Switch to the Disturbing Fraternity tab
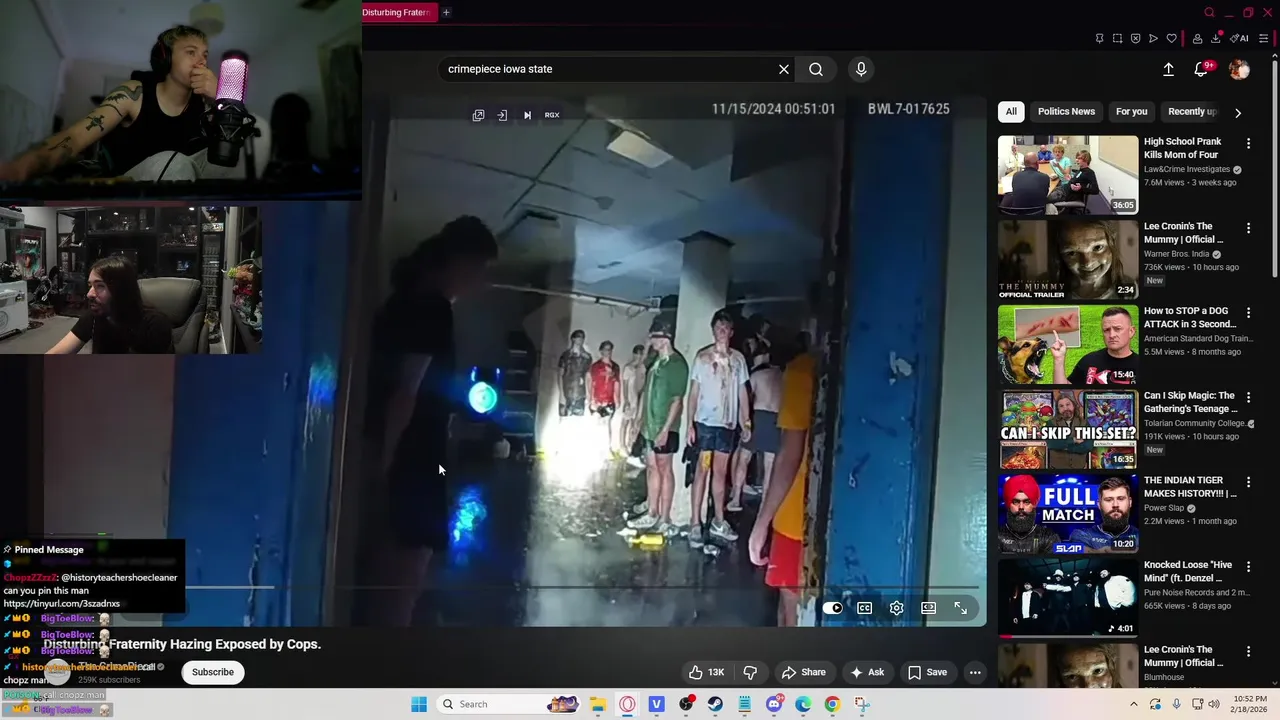 (x=398, y=12)
